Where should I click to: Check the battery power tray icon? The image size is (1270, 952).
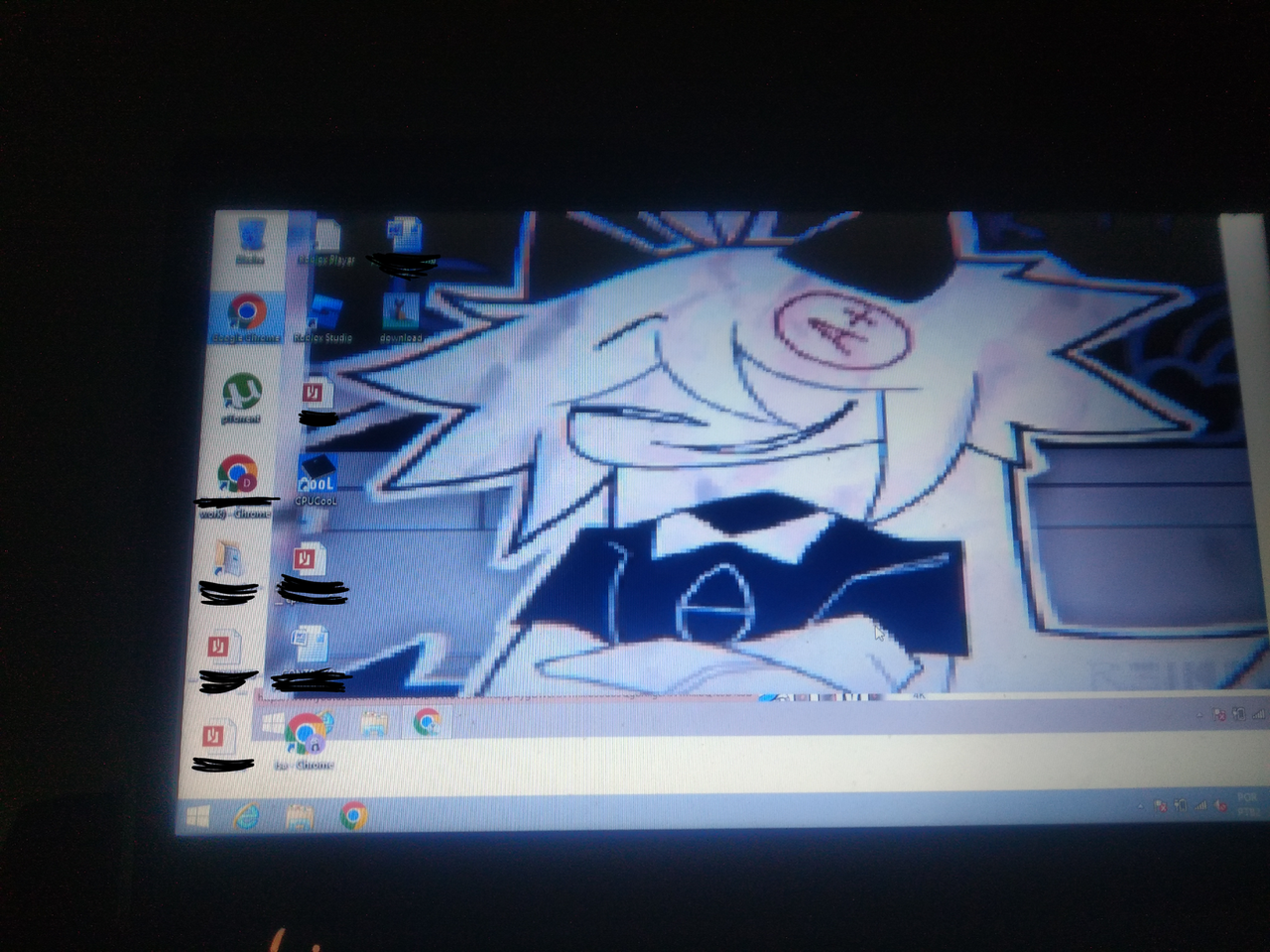[x=1181, y=805]
